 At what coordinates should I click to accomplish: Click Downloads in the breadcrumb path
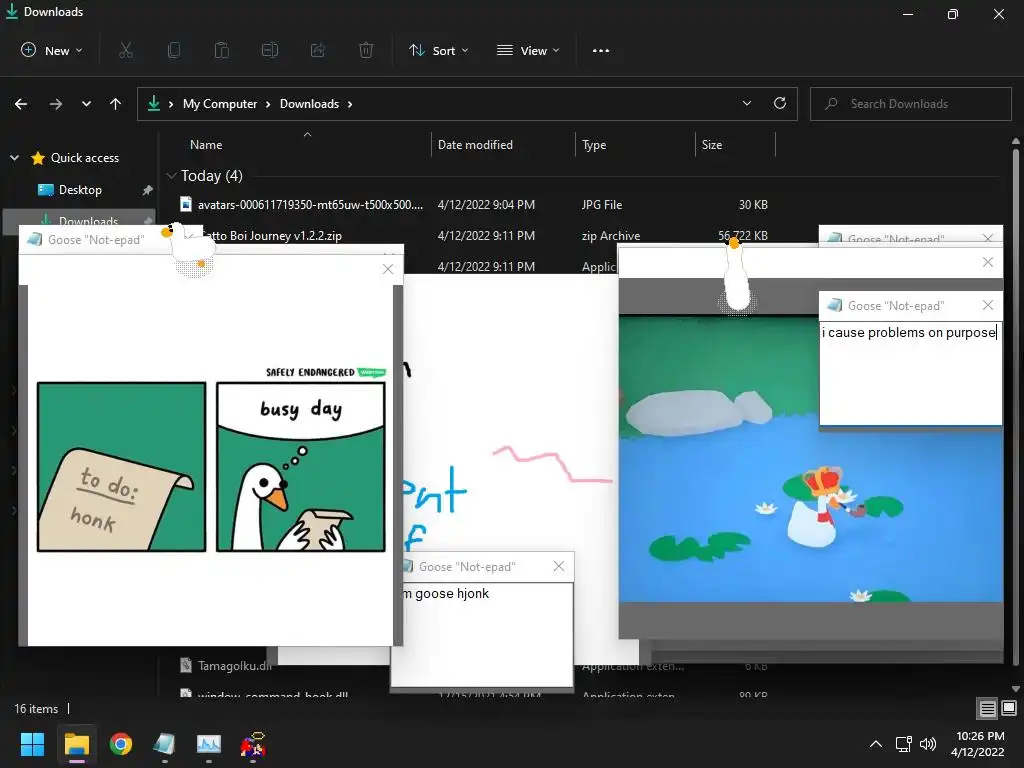[x=309, y=104]
